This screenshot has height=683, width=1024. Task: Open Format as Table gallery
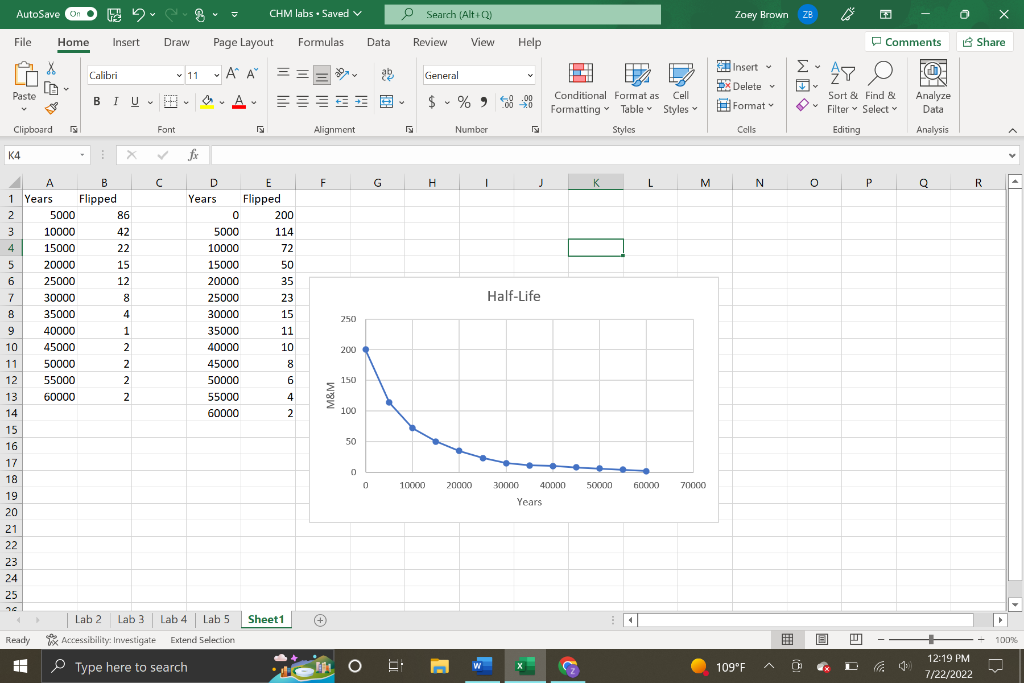point(637,89)
